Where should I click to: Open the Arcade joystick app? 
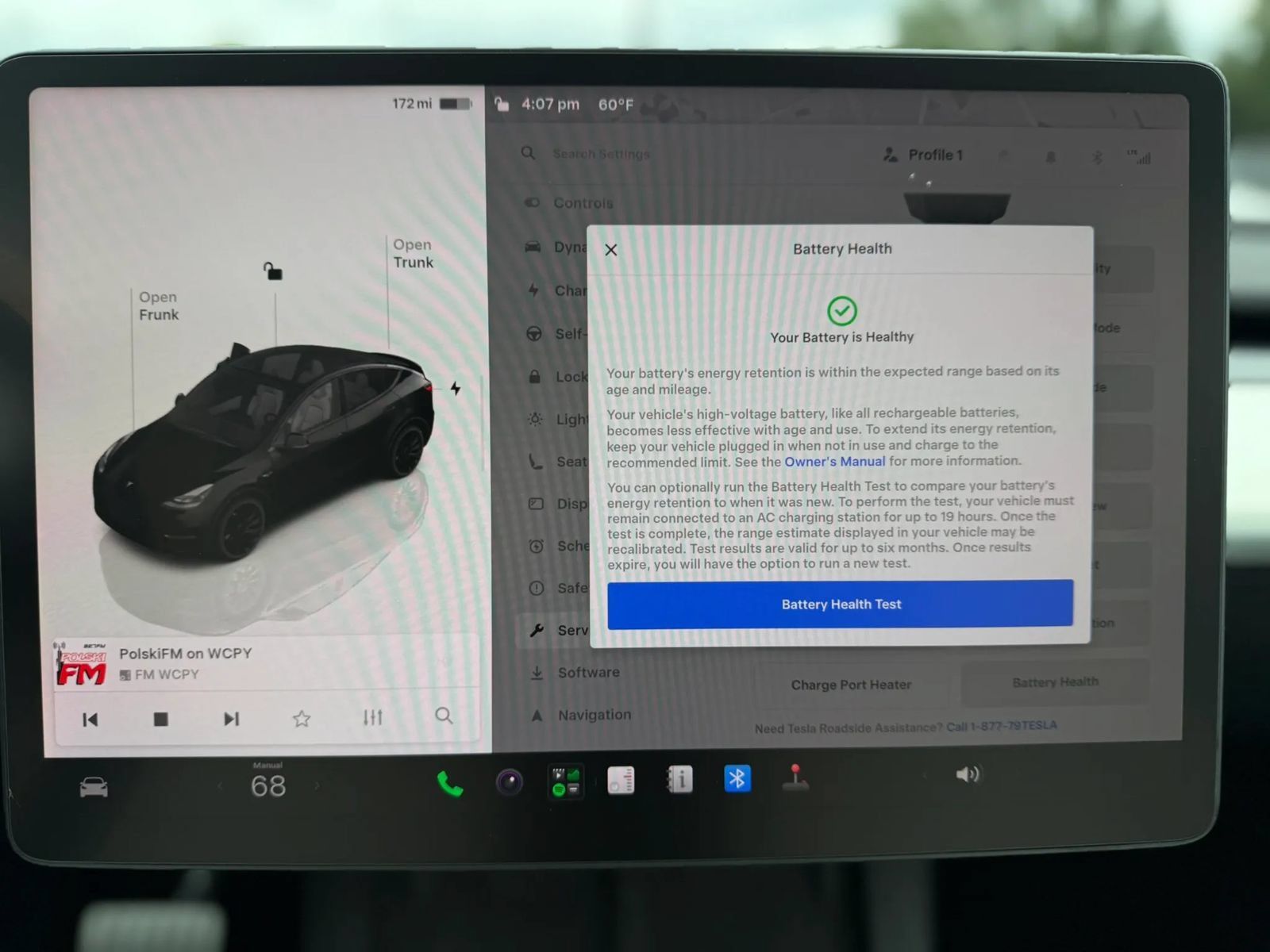click(795, 777)
